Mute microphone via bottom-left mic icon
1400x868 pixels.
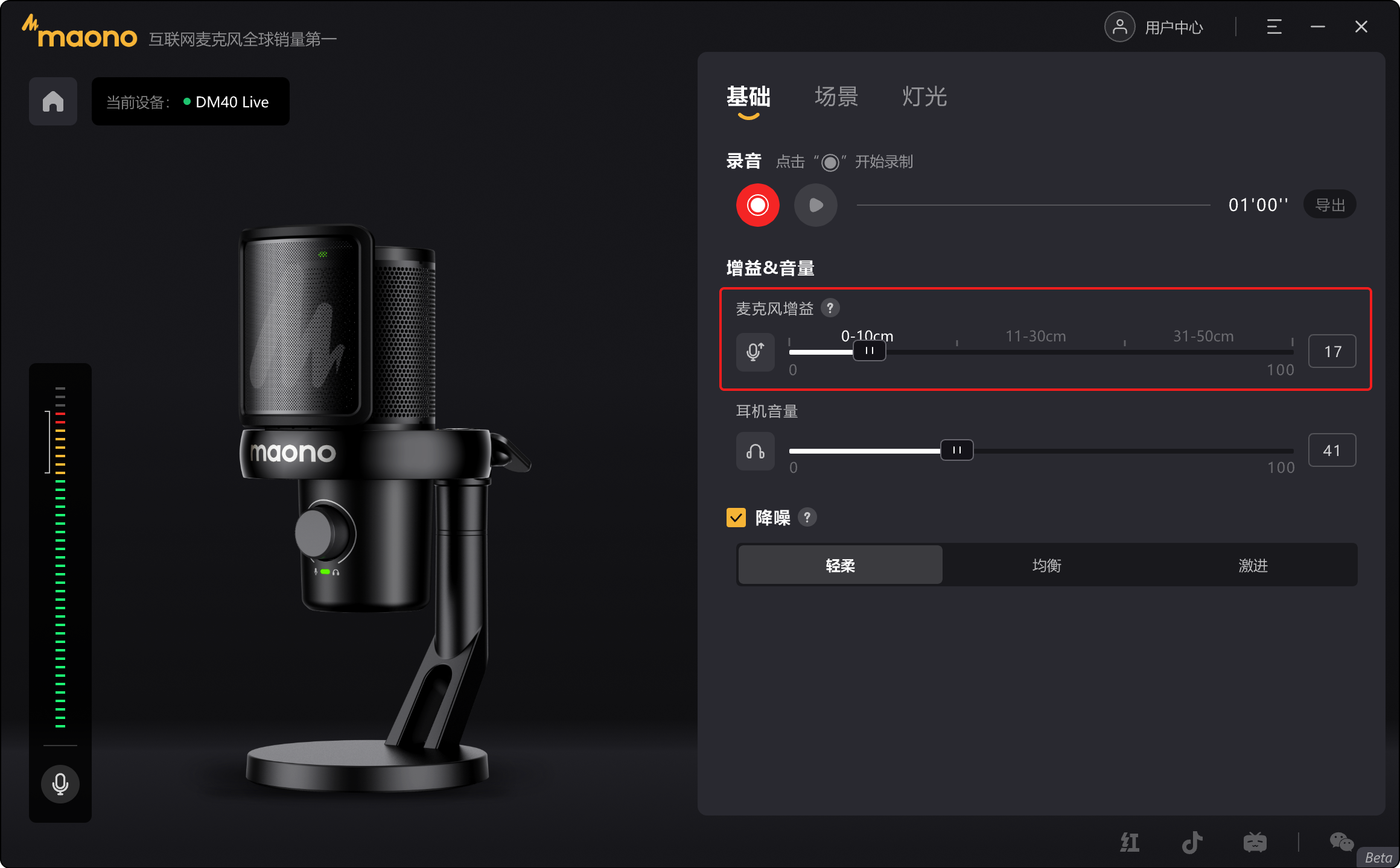click(60, 784)
